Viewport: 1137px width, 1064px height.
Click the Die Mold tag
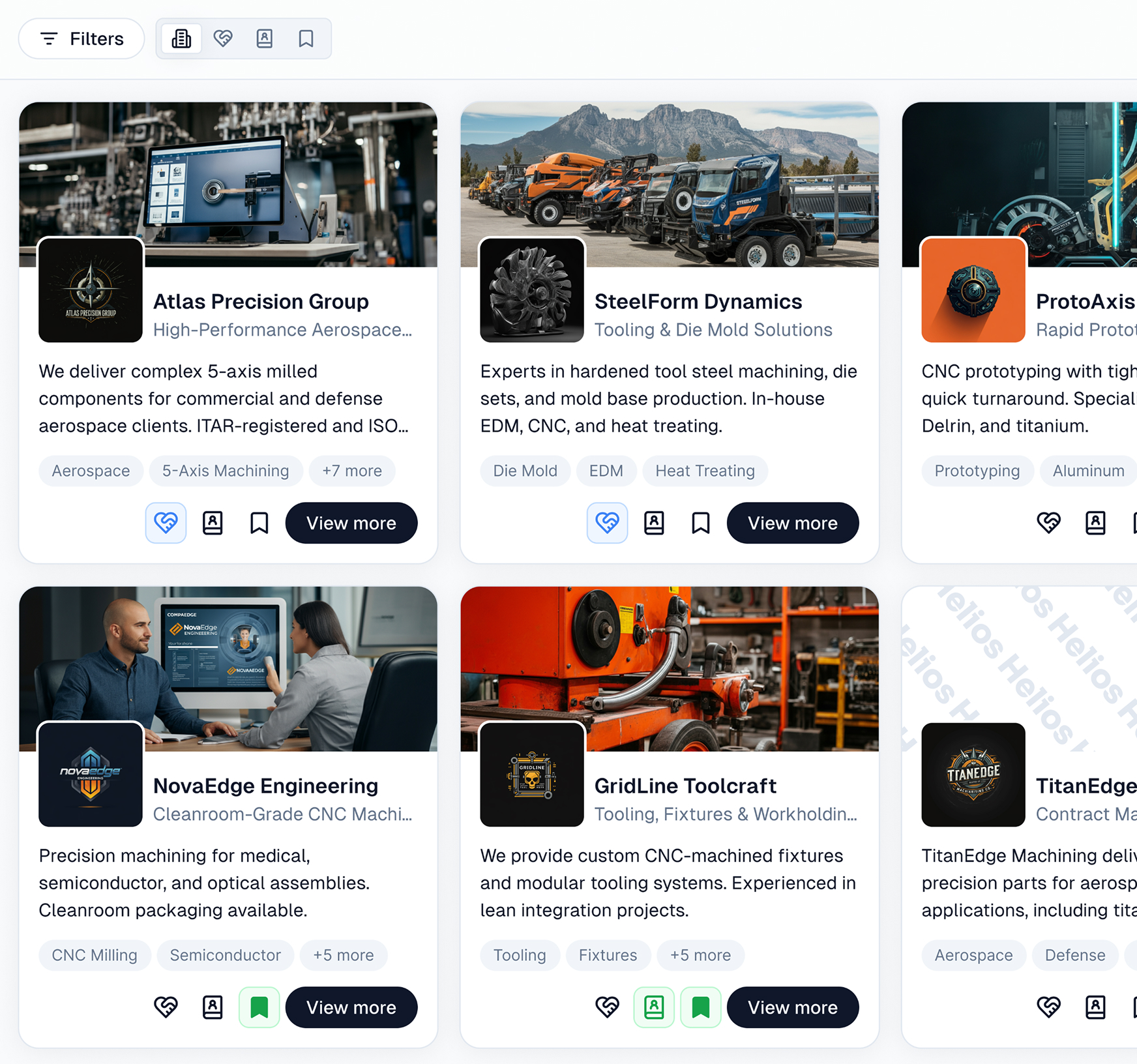pyautogui.click(x=525, y=471)
